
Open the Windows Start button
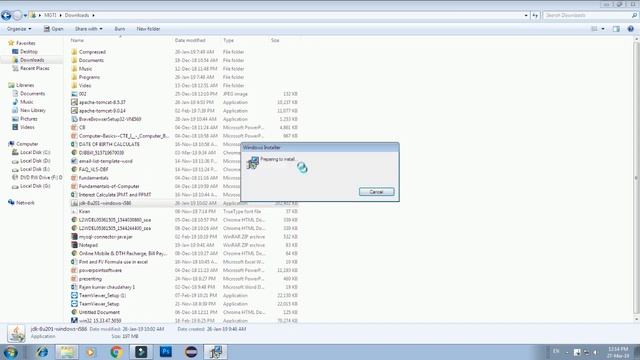[x=11, y=352]
